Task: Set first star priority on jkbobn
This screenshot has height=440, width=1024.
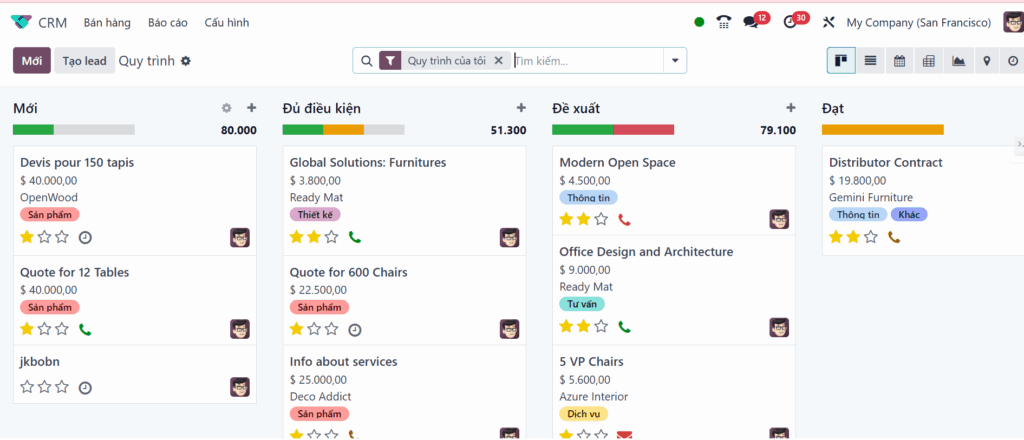Action: point(27,387)
